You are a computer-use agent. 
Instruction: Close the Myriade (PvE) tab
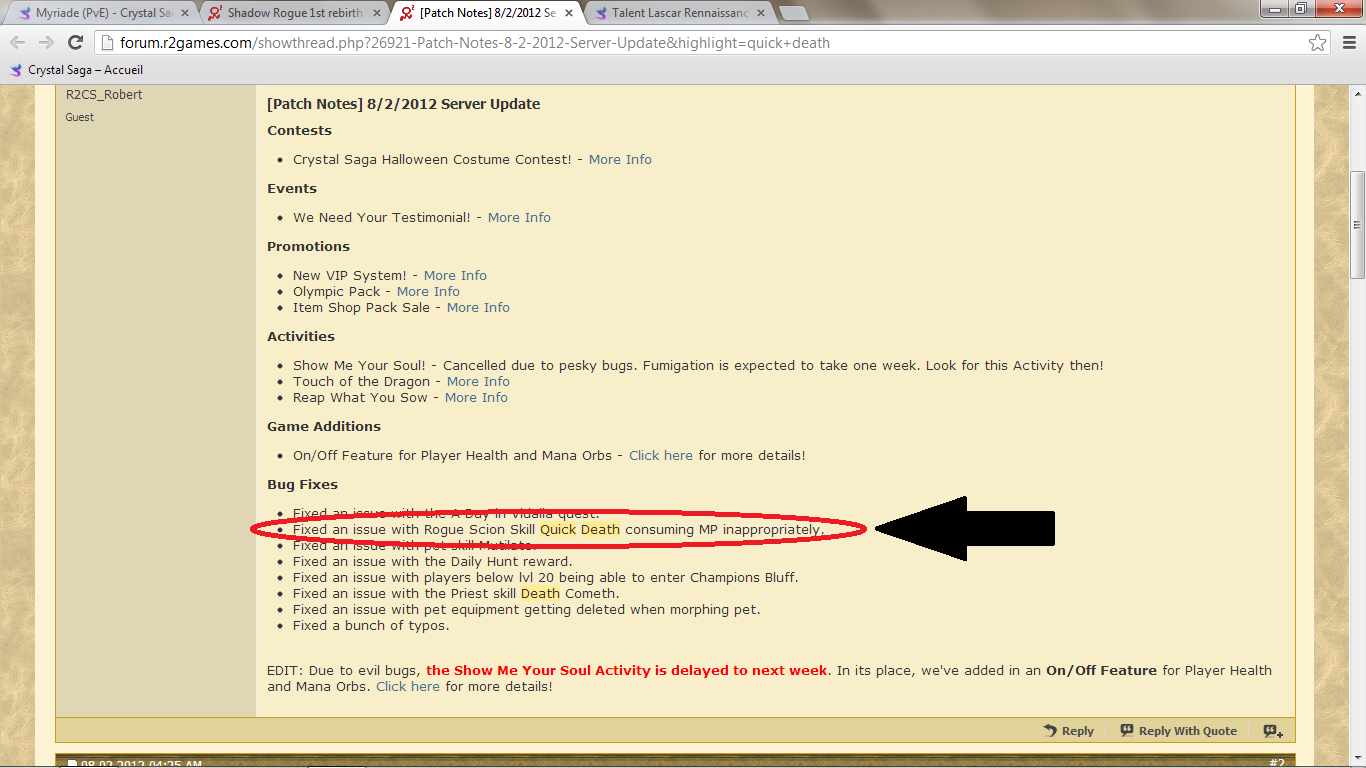(x=184, y=14)
